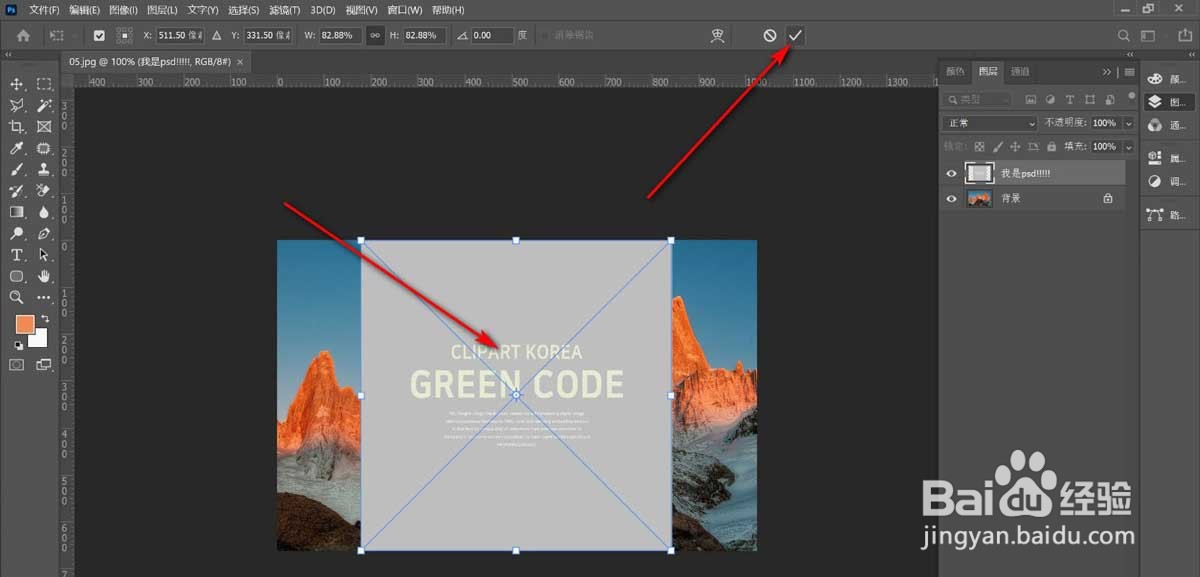Select the Healing Brush tool
Screen dimensions: 1200x577
coord(44,148)
